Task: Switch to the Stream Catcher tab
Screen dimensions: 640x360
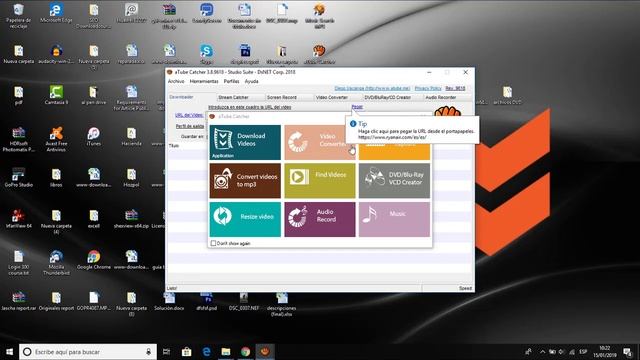Action: click(240, 97)
